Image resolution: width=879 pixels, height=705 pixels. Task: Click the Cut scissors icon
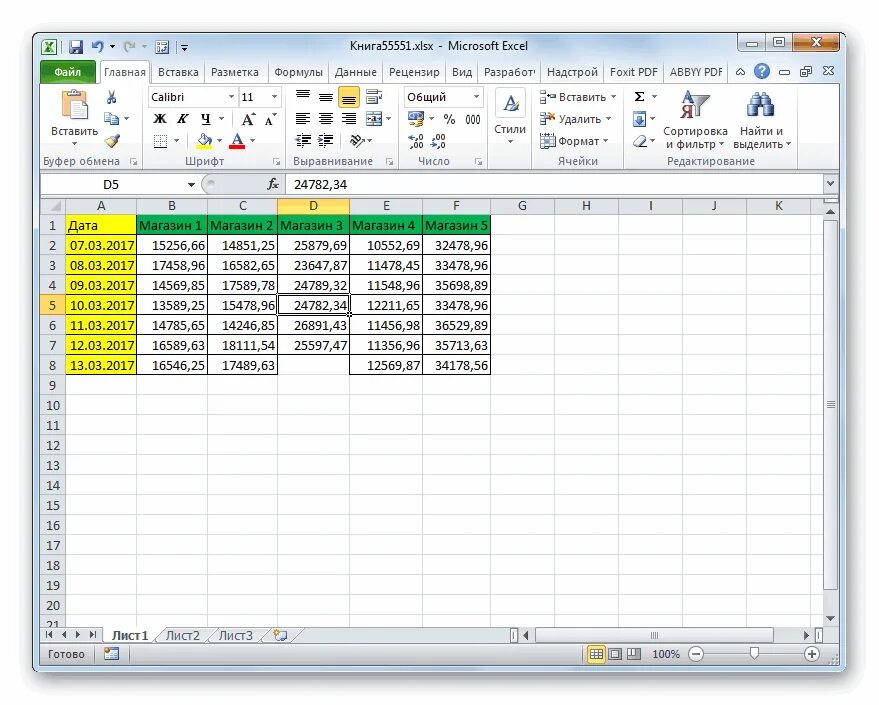point(112,98)
